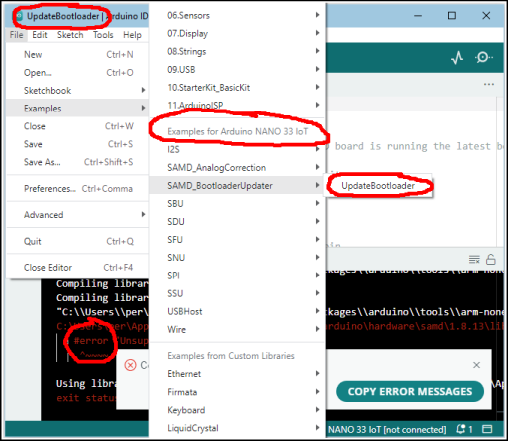508x441 pixels.
Task: Click NANO 33 IoT [not connected] status
Action: pyautogui.click(x=387, y=430)
